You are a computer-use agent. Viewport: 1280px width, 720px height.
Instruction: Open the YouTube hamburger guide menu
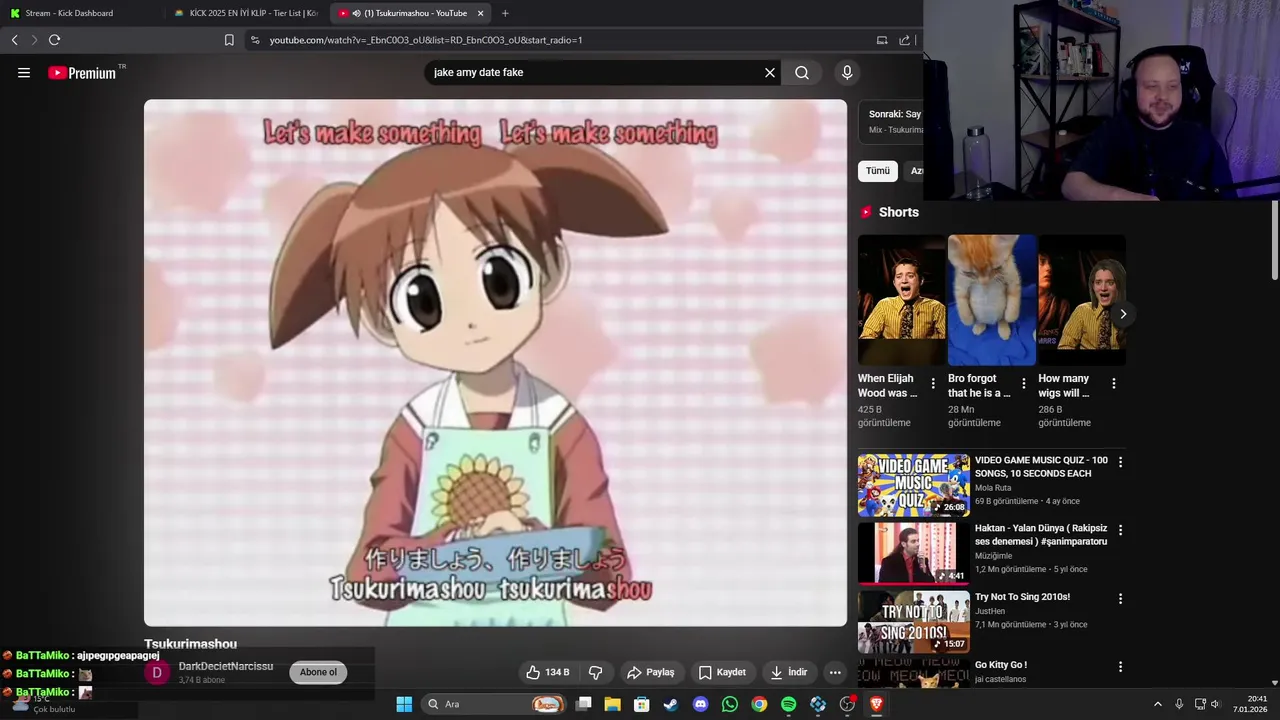click(24, 72)
